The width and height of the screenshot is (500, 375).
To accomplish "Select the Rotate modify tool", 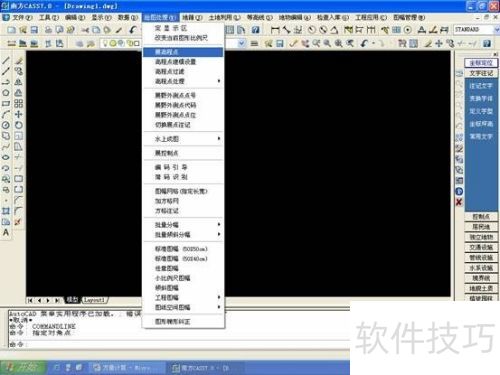I will coord(19,125).
